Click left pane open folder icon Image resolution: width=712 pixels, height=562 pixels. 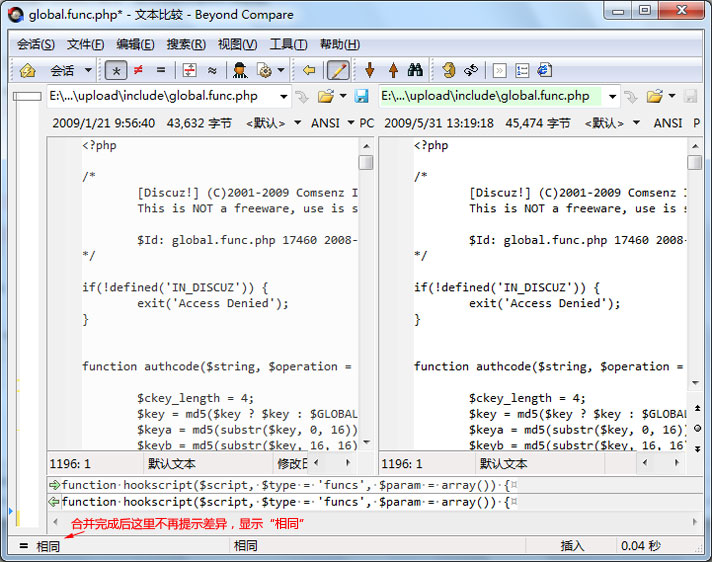click(x=326, y=96)
